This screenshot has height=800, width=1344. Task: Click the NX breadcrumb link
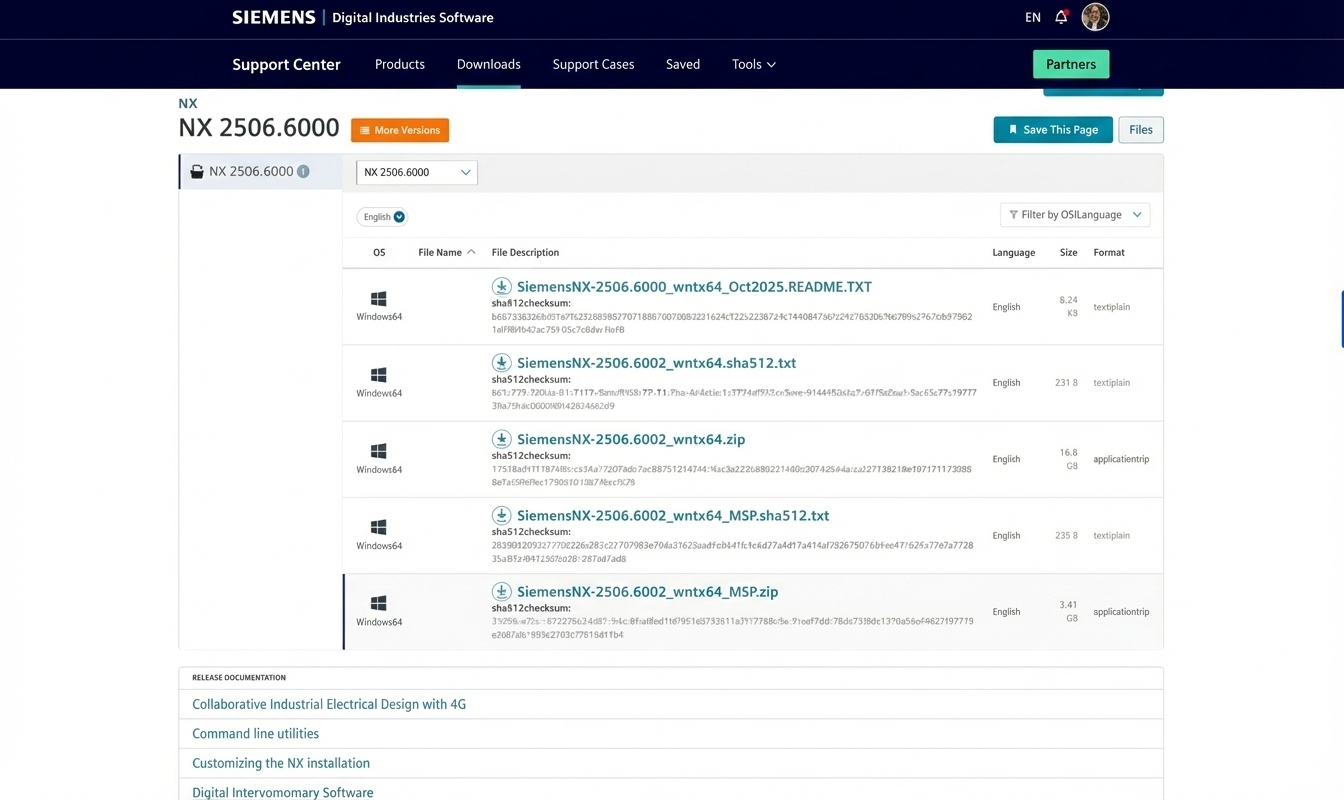188,103
